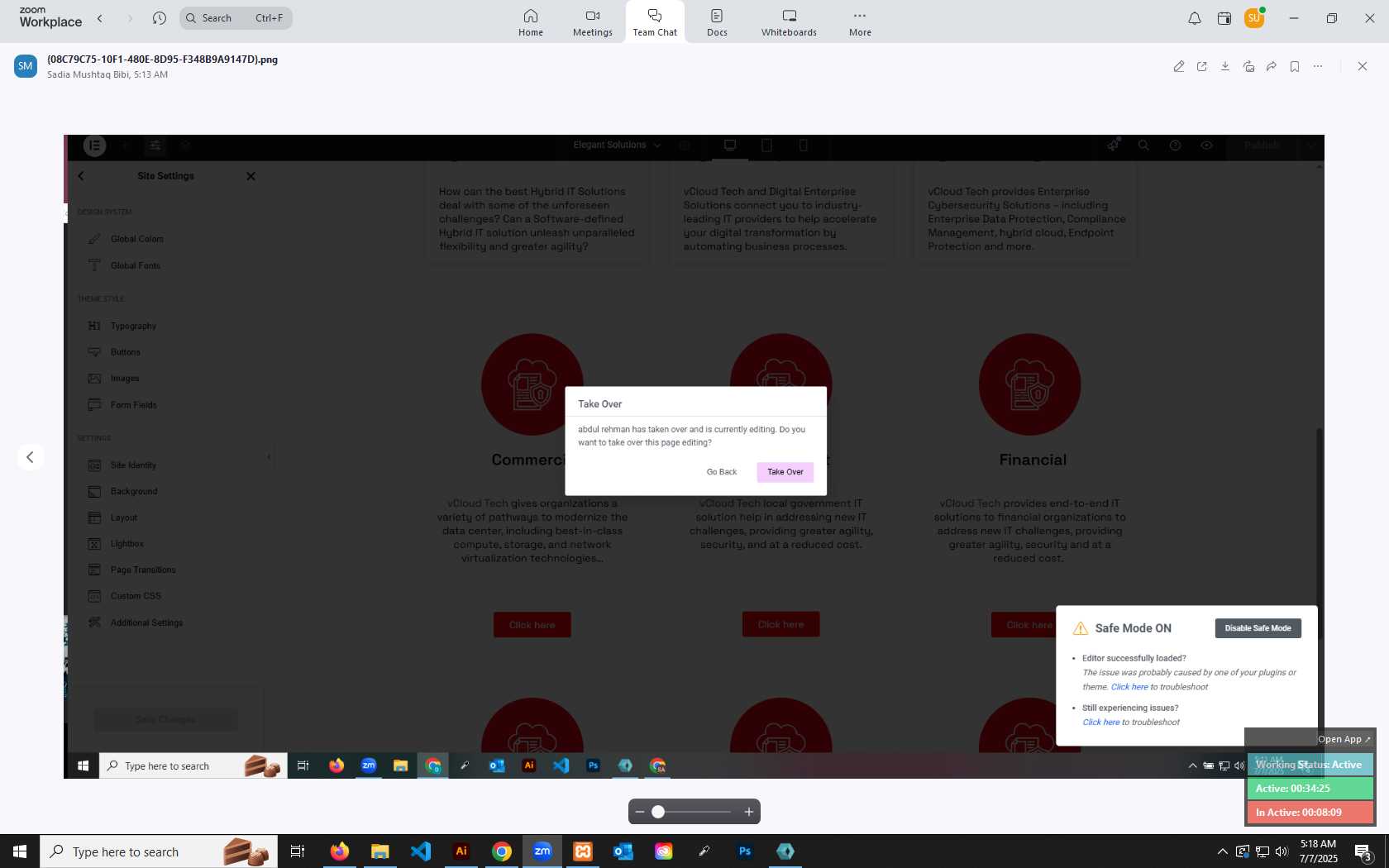Click the sync tray icon with blue dot

(x=1243, y=851)
